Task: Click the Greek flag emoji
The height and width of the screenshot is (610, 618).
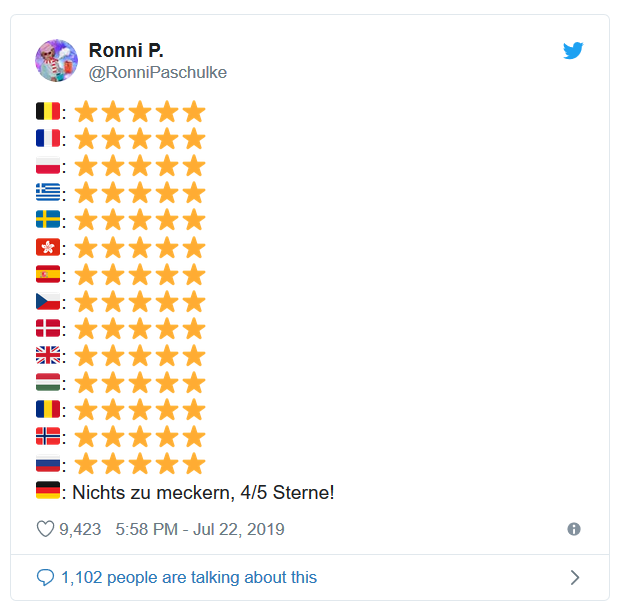Action: click(47, 192)
